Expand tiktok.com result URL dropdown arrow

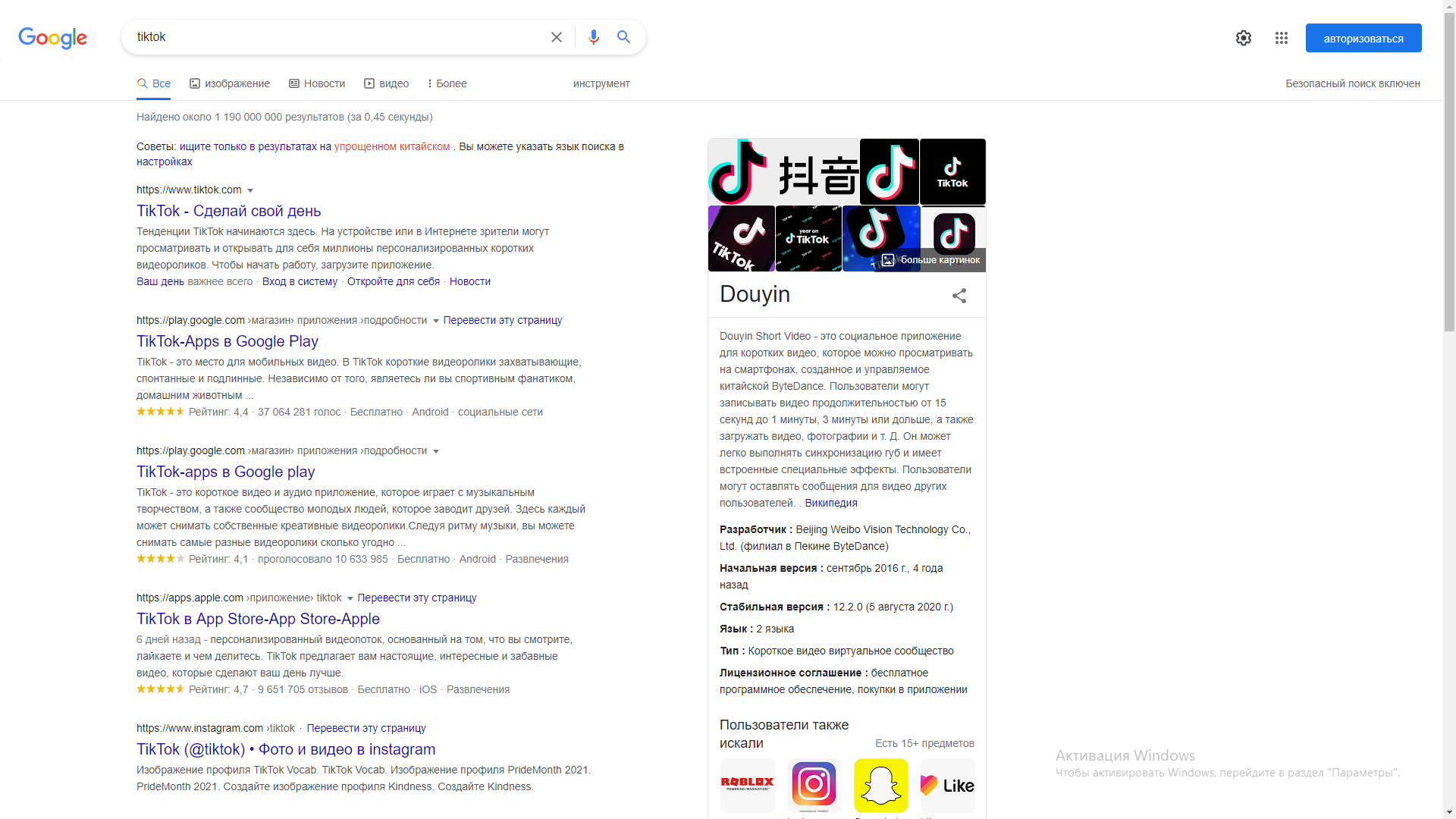click(250, 190)
